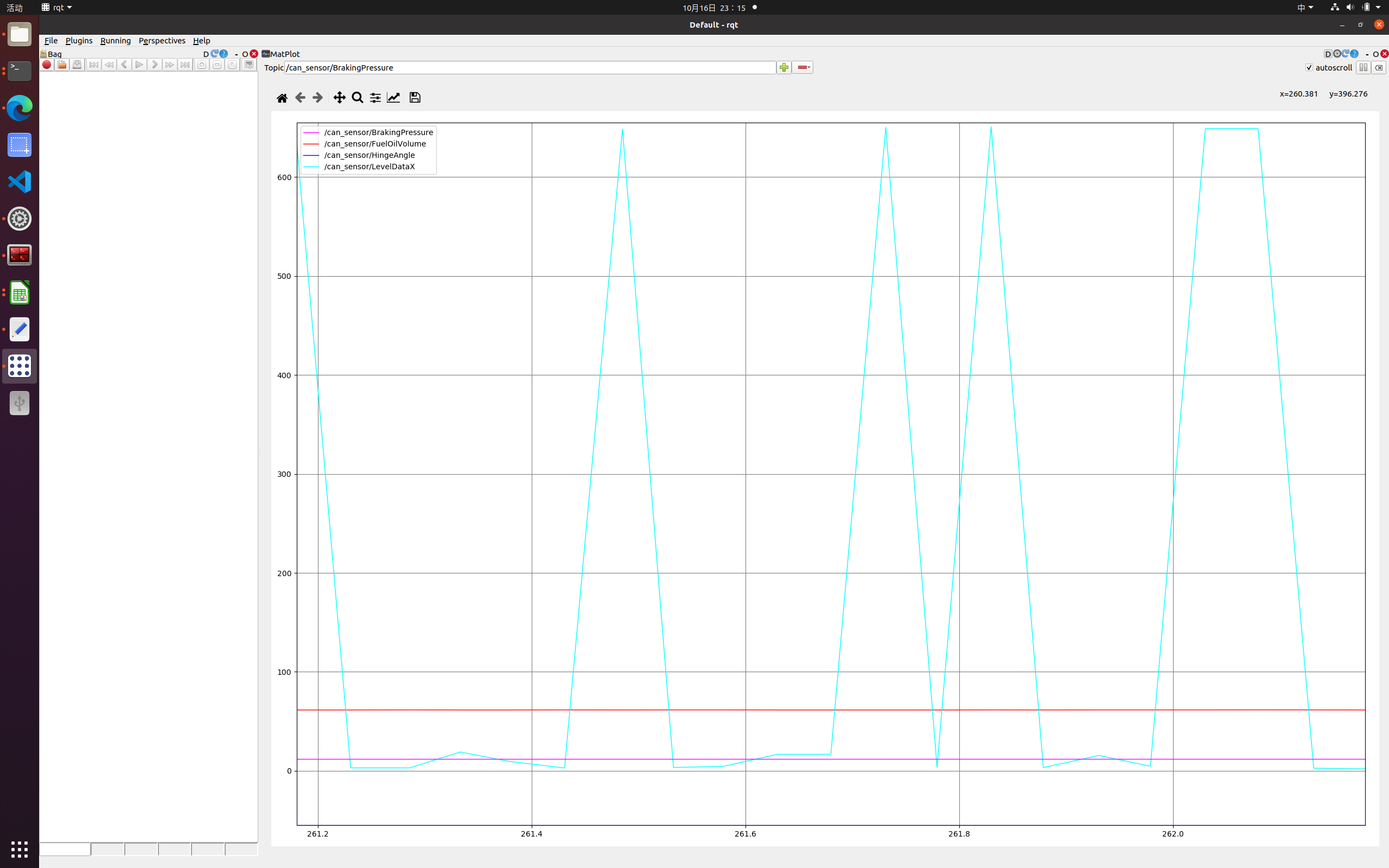Screen dimensions: 1389x868
Task: Open the rqt application menu in the top bar
Action: coord(57,8)
